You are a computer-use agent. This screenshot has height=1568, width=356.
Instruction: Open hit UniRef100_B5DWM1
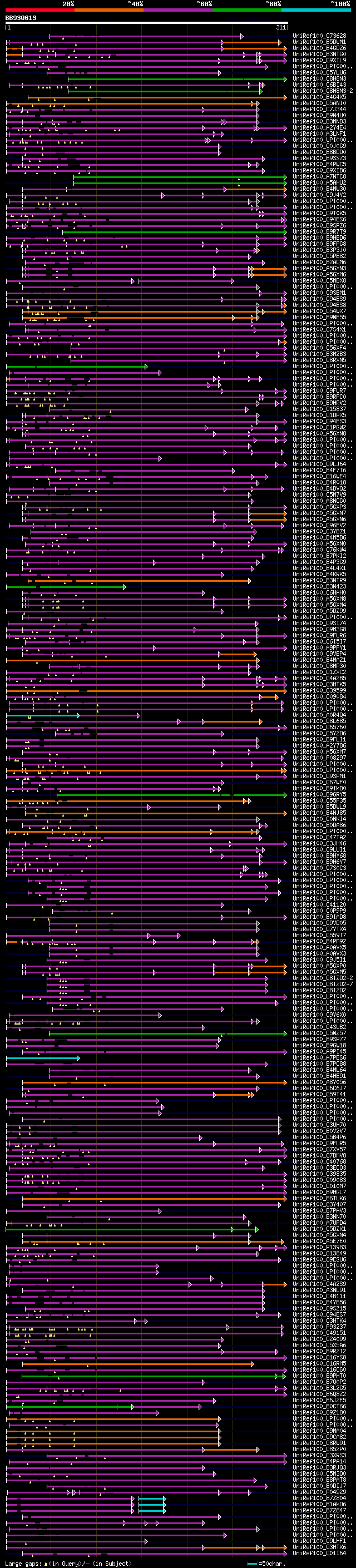pos(319,42)
